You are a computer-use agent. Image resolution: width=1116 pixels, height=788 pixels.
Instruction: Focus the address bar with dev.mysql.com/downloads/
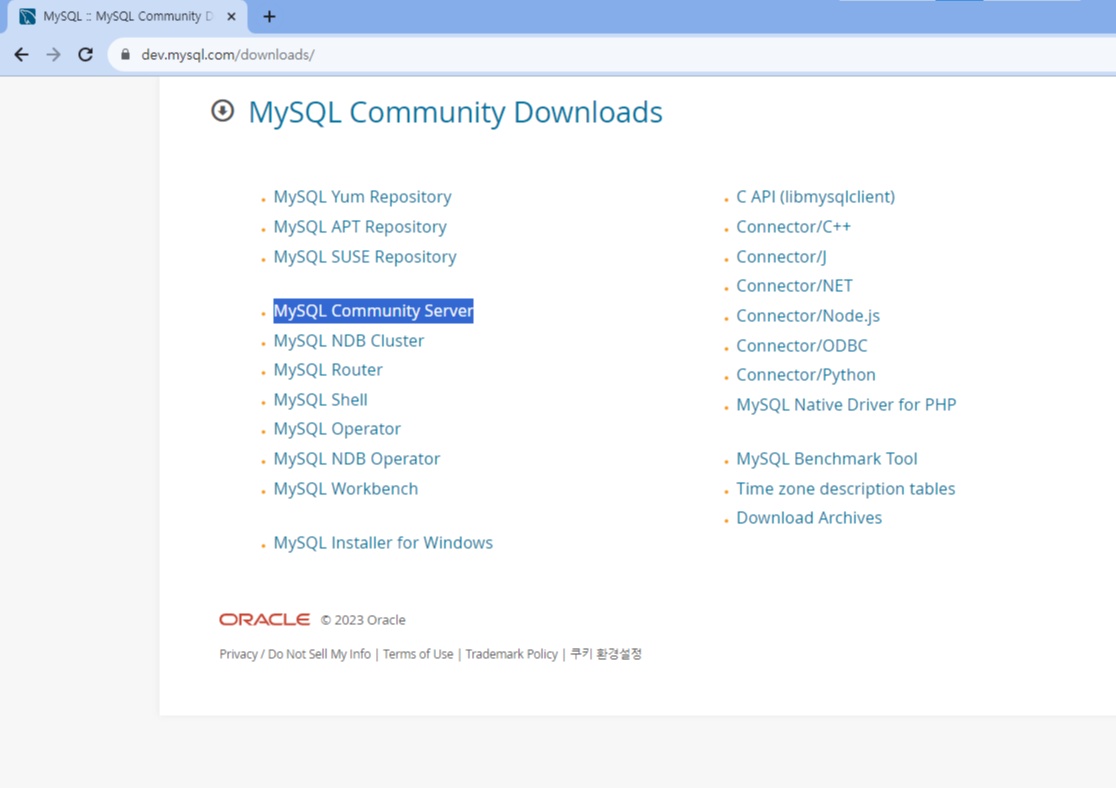click(x=612, y=55)
